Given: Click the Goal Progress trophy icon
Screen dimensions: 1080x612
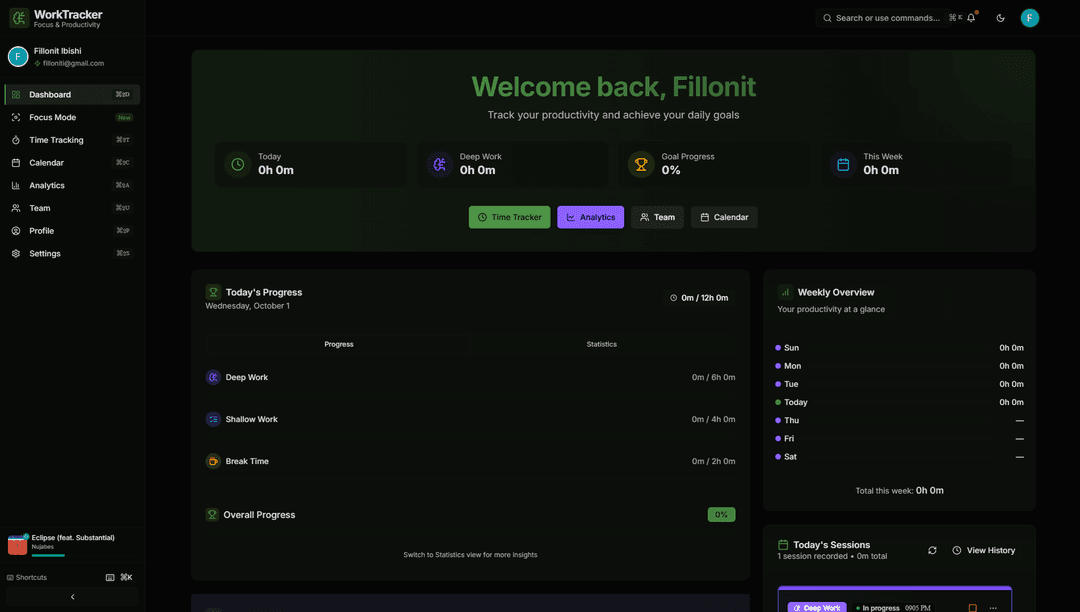Looking at the screenshot, I should (x=641, y=164).
